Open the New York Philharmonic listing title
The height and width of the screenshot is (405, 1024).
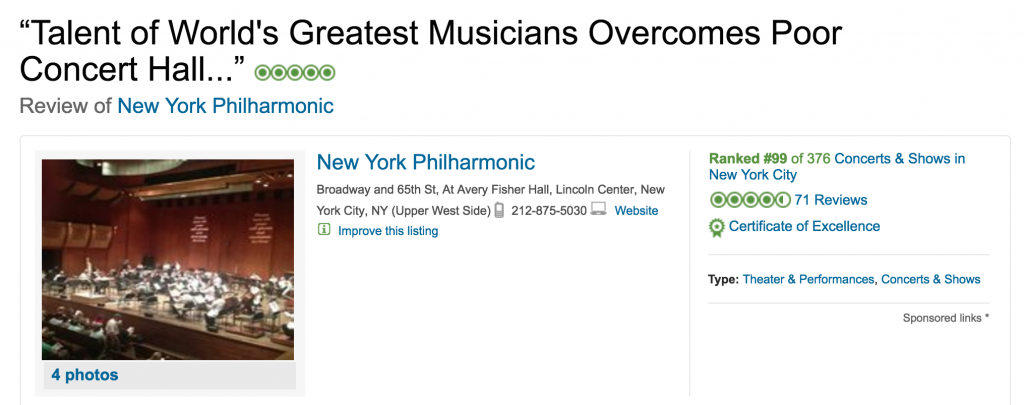(x=426, y=162)
